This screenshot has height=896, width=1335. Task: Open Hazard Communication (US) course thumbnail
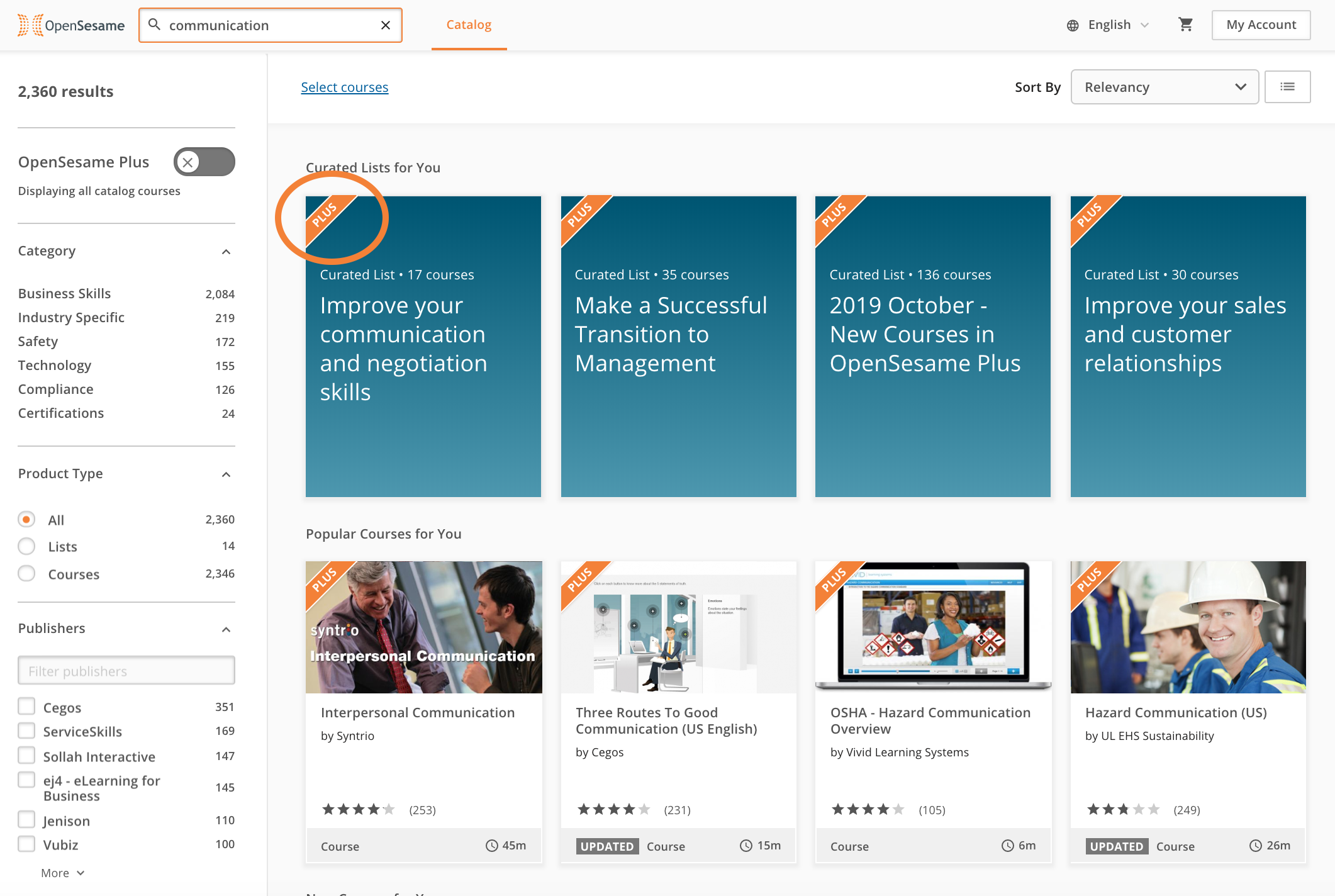click(1188, 627)
